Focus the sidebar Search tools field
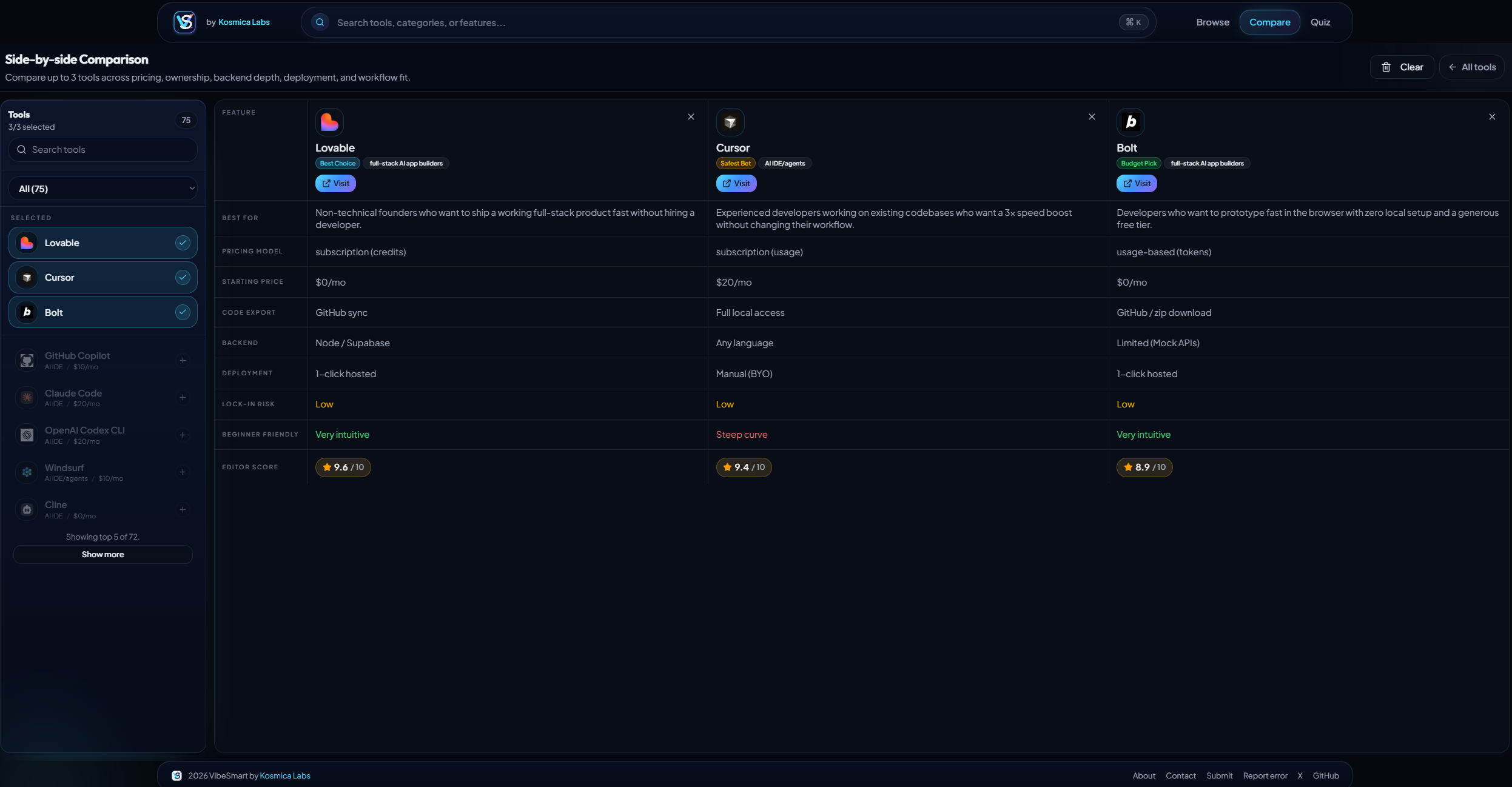Viewport: 1512px width, 787px height. point(103,150)
